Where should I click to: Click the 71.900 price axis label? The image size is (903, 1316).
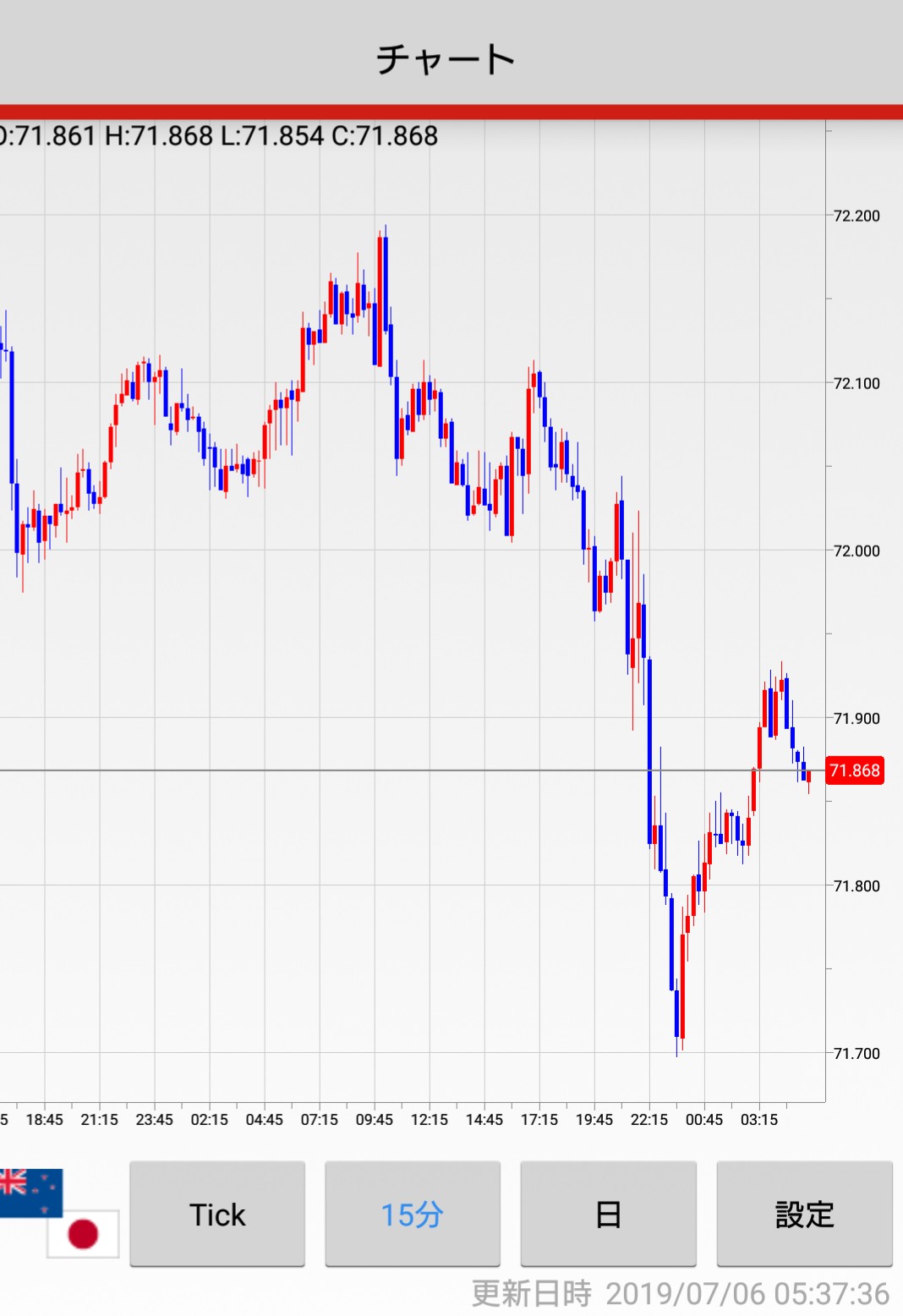pos(856,718)
